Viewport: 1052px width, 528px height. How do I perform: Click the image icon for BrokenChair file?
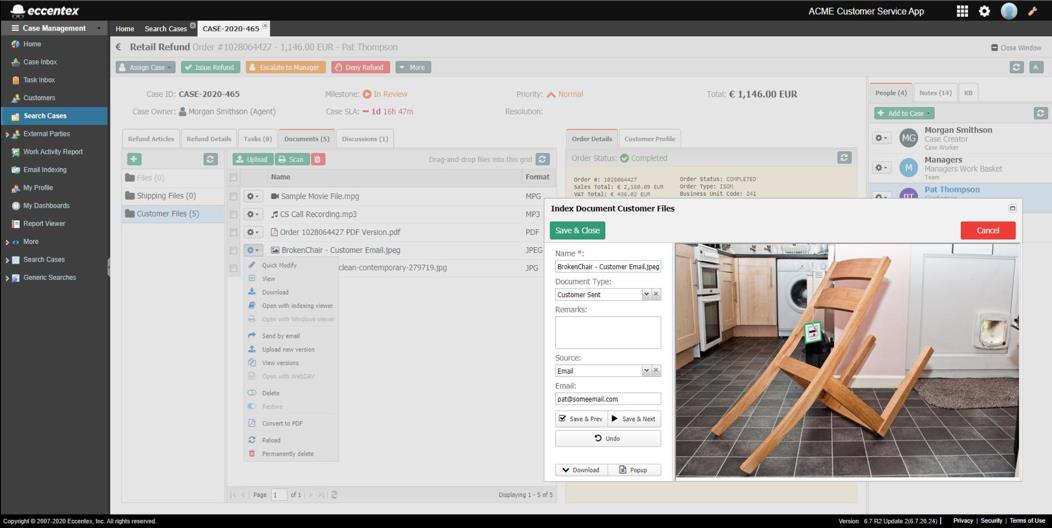pyautogui.click(x=274, y=250)
